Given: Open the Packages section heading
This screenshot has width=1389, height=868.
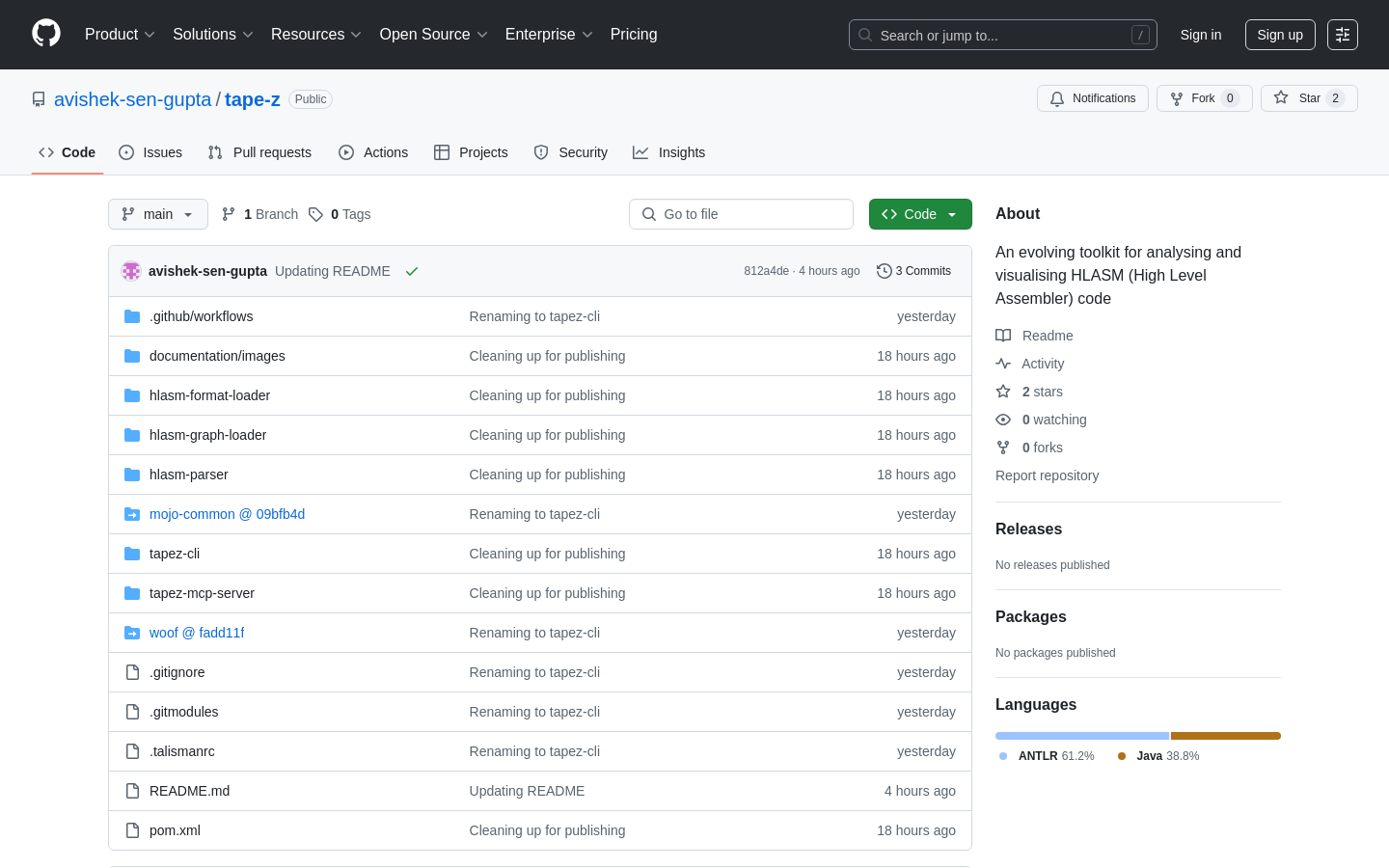Looking at the screenshot, I should click(1030, 616).
